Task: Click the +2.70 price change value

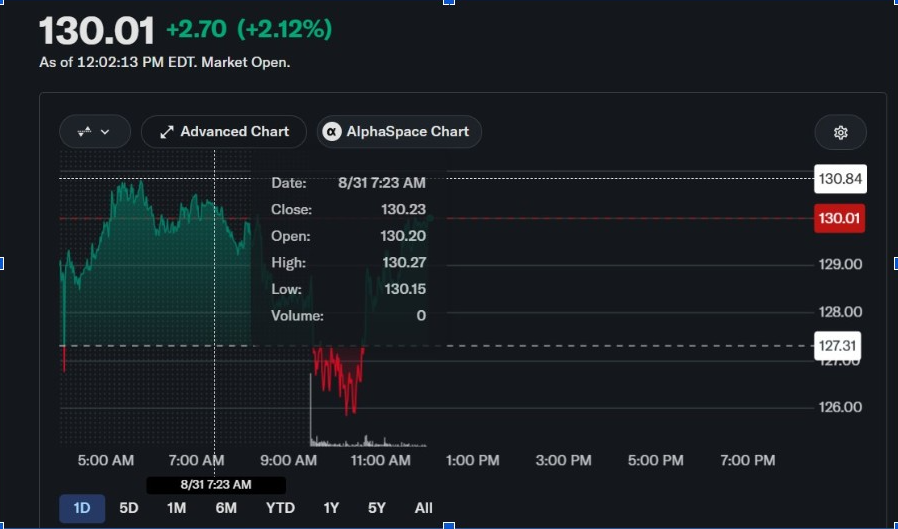Action: click(x=196, y=29)
